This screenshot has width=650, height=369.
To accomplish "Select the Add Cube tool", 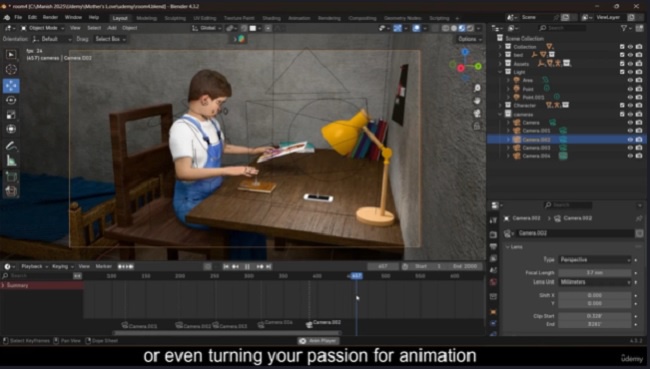I will pyautogui.click(x=11, y=177).
